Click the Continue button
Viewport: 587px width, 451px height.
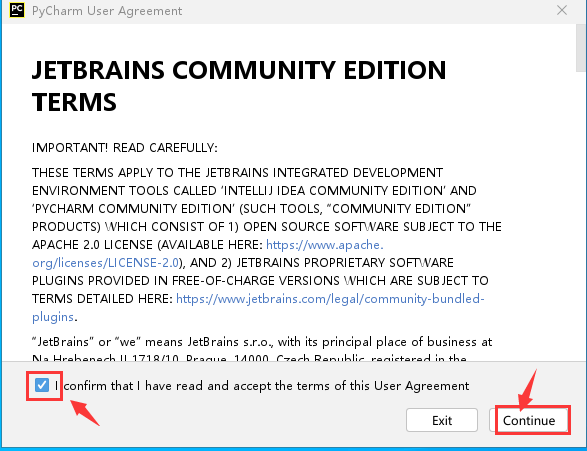pyautogui.click(x=529, y=420)
